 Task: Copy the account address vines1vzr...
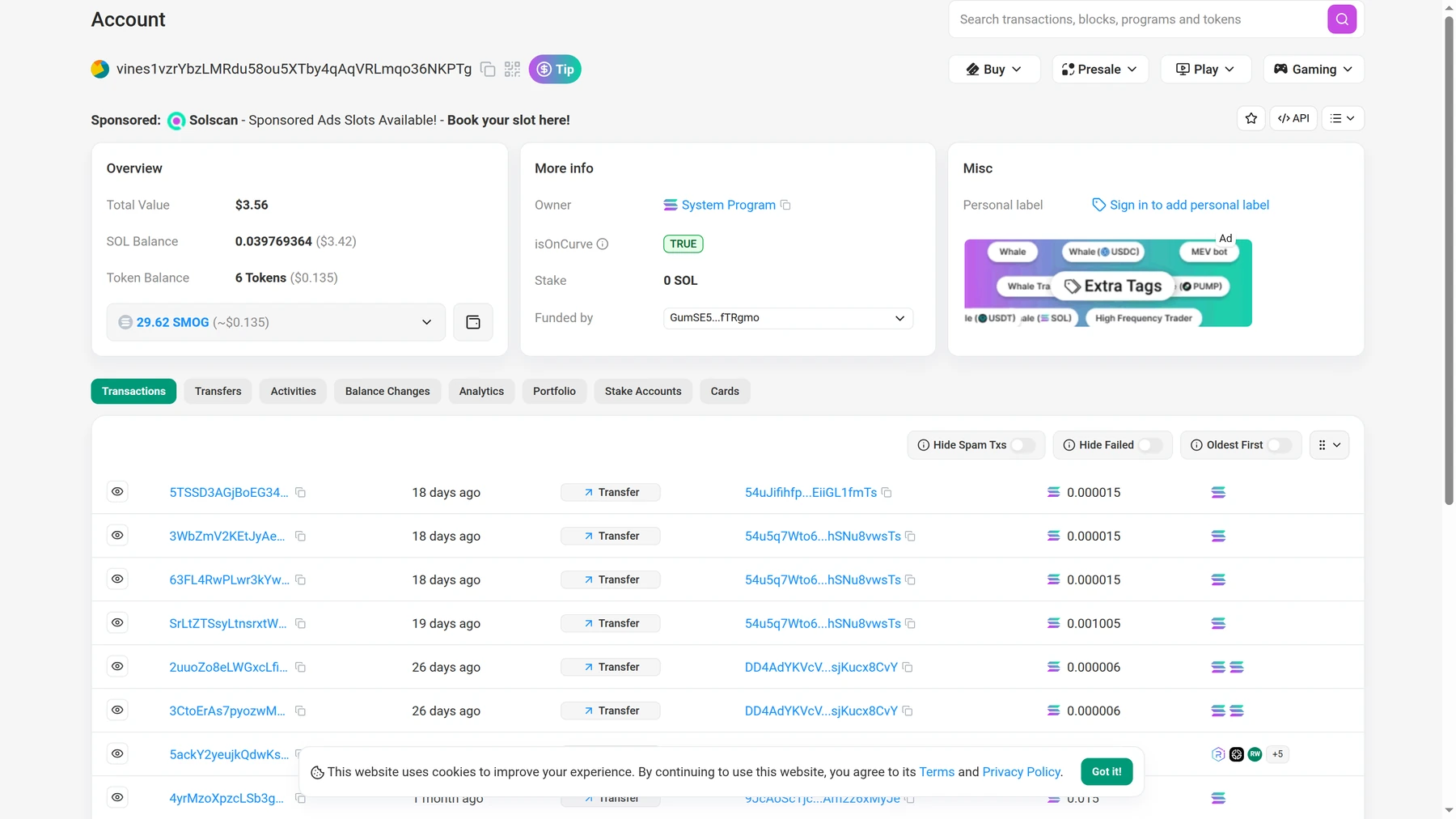(488, 70)
